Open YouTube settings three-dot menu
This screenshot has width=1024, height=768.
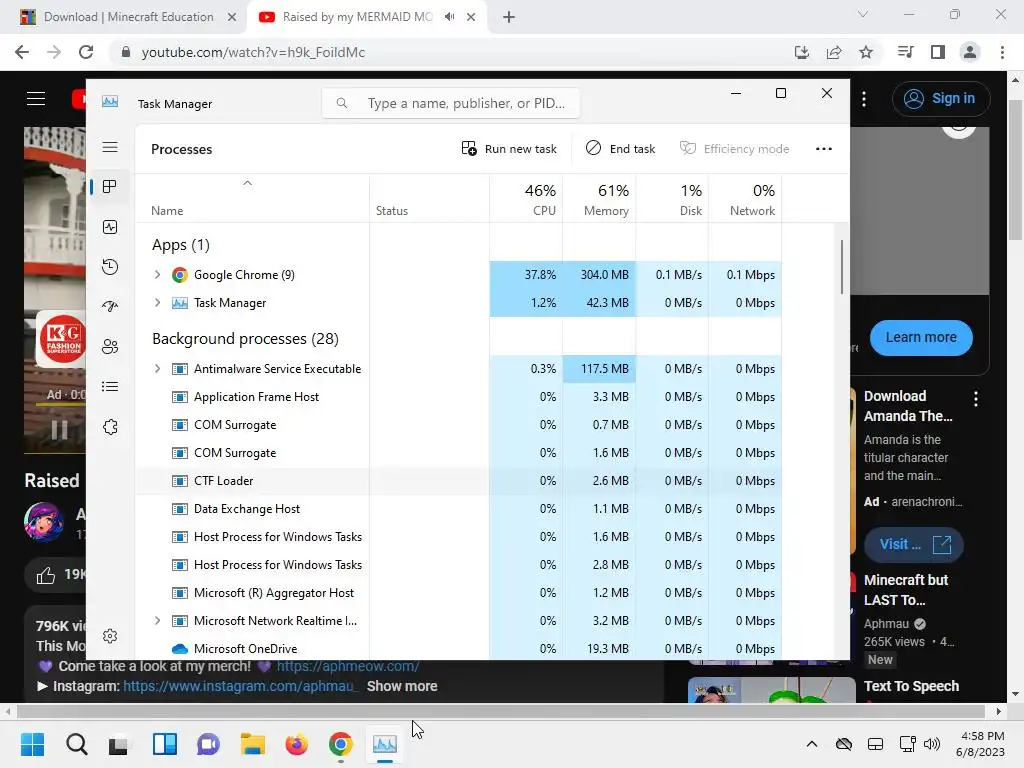pyautogui.click(x=864, y=99)
